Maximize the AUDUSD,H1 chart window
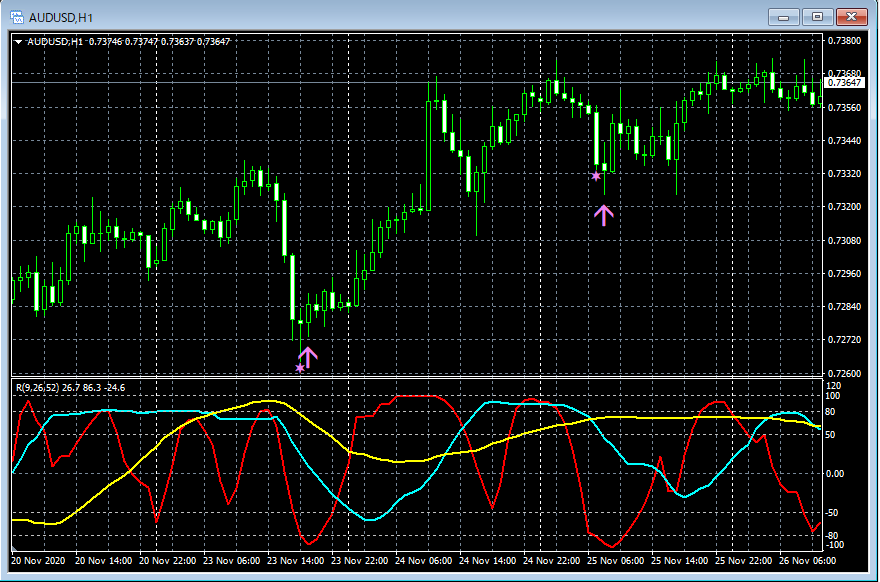The height and width of the screenshot is (582, 880). click(x=817, y=16)
